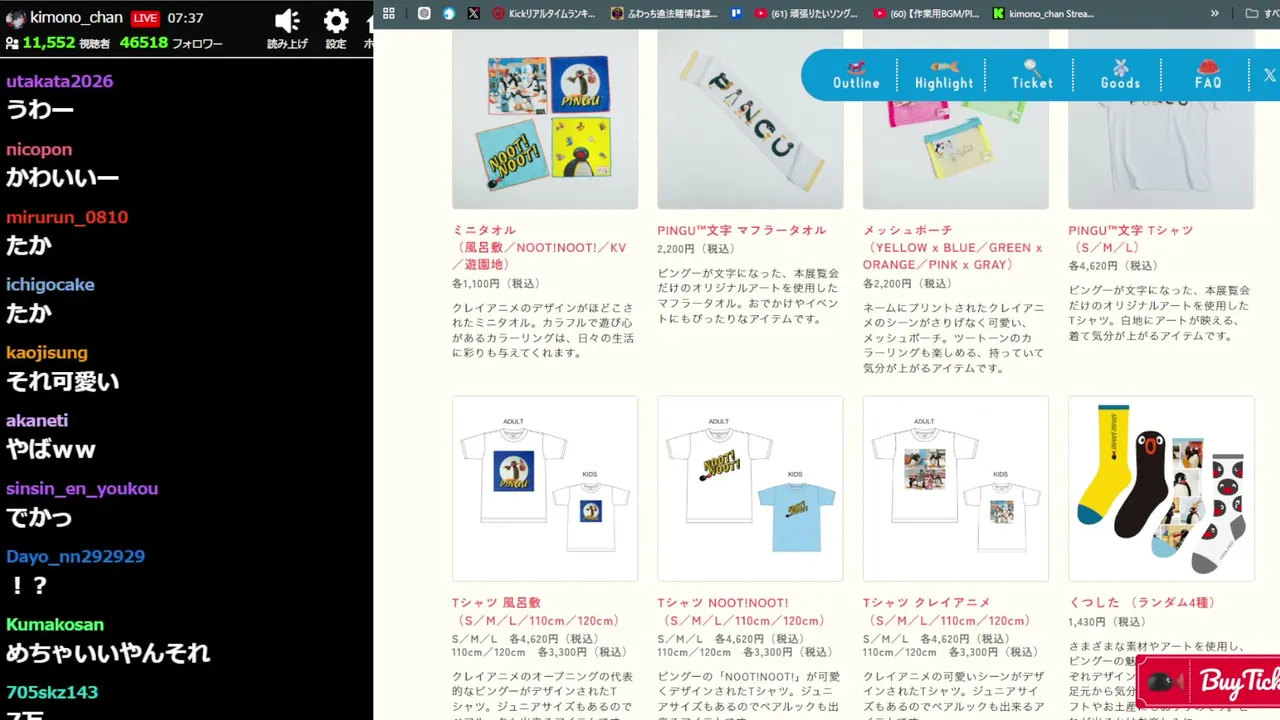The height and width of the screenshot is (720, 1280).
Task: Click the Buy Ticket button
Action: point(1208,682)
